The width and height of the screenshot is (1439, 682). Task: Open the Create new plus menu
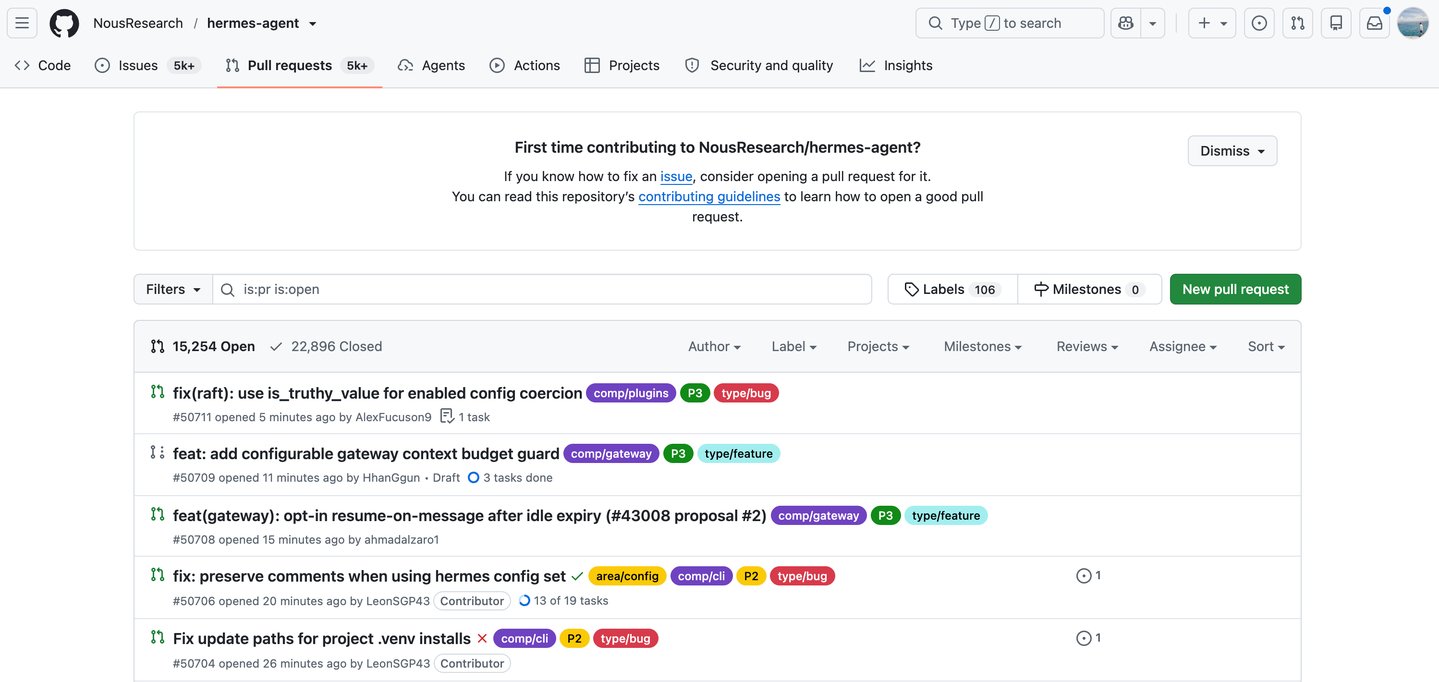point(1212,23)
